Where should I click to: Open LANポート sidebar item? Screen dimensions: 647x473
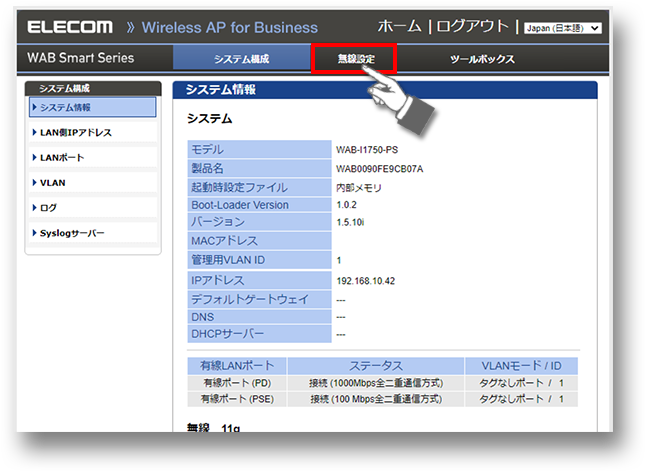click(93, 158)
